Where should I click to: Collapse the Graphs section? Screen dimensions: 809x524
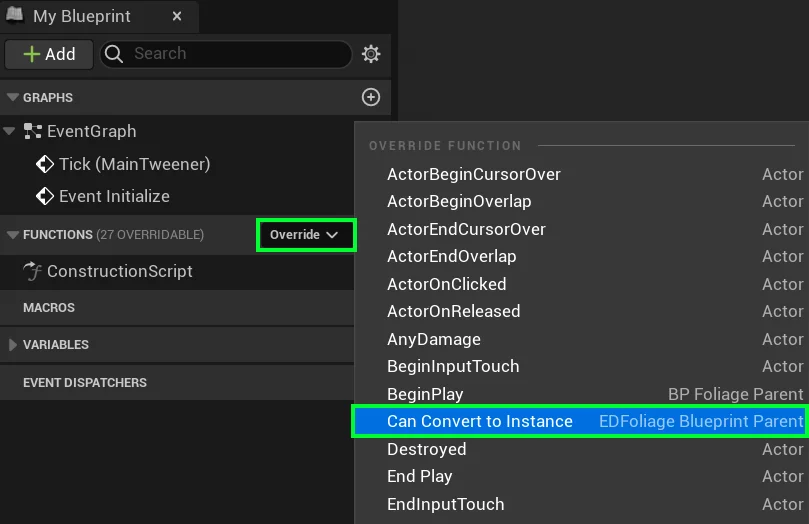(13, 98)
